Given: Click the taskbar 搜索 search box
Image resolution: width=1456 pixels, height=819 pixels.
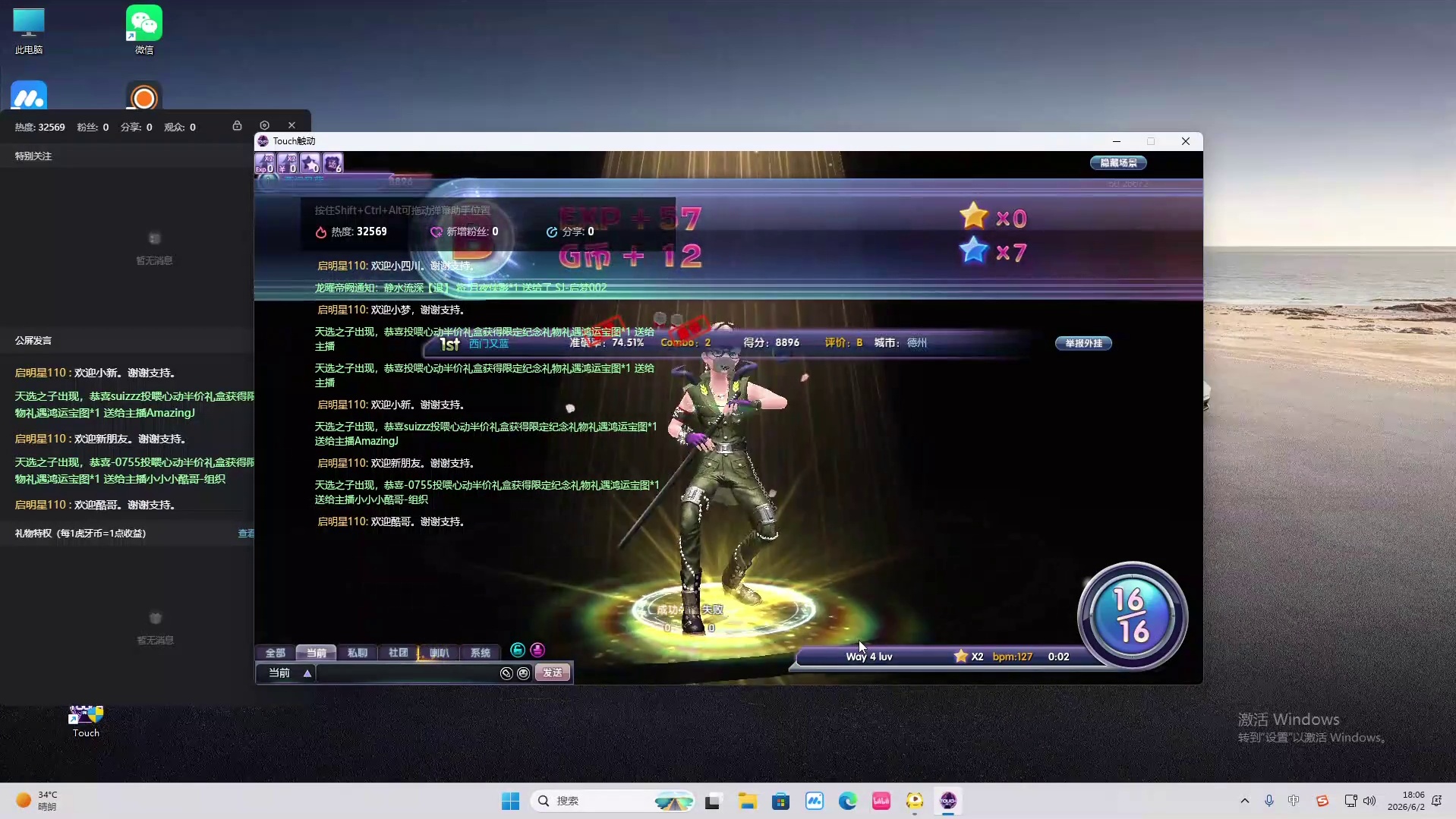Looking at the screenshot, I should point(613,801).
